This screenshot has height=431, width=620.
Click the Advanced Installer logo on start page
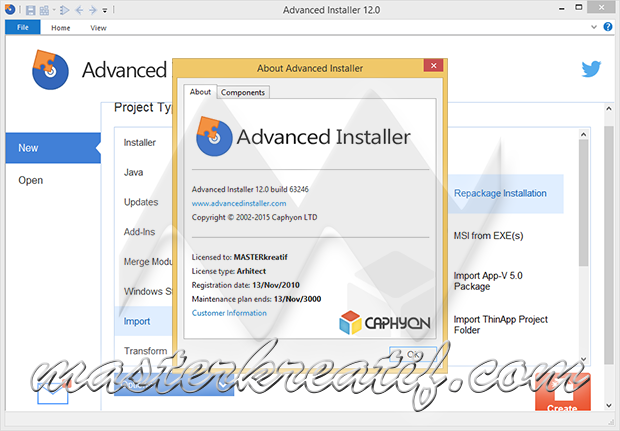50,70
